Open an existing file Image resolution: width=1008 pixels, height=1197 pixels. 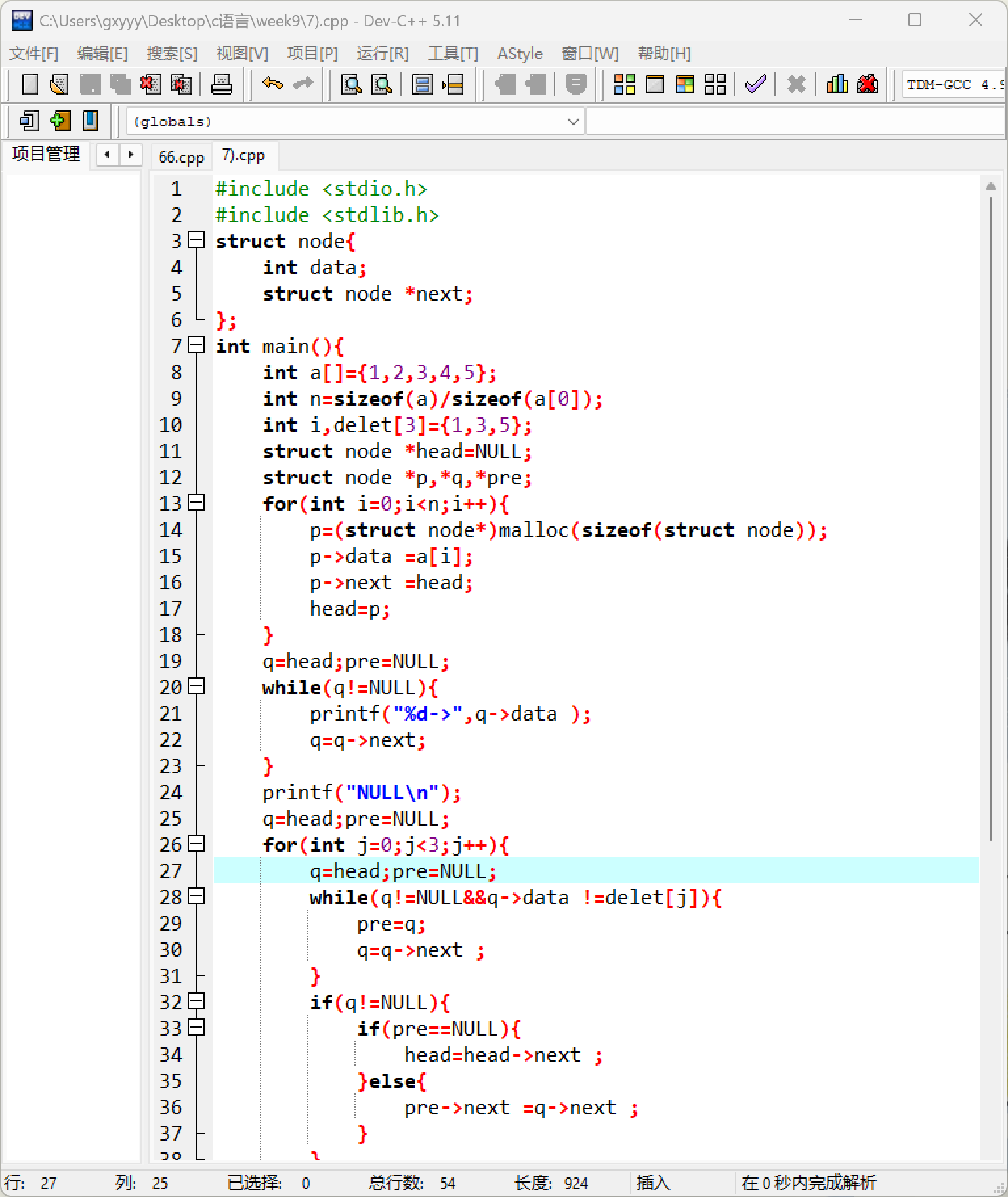(x=60, y=84)
